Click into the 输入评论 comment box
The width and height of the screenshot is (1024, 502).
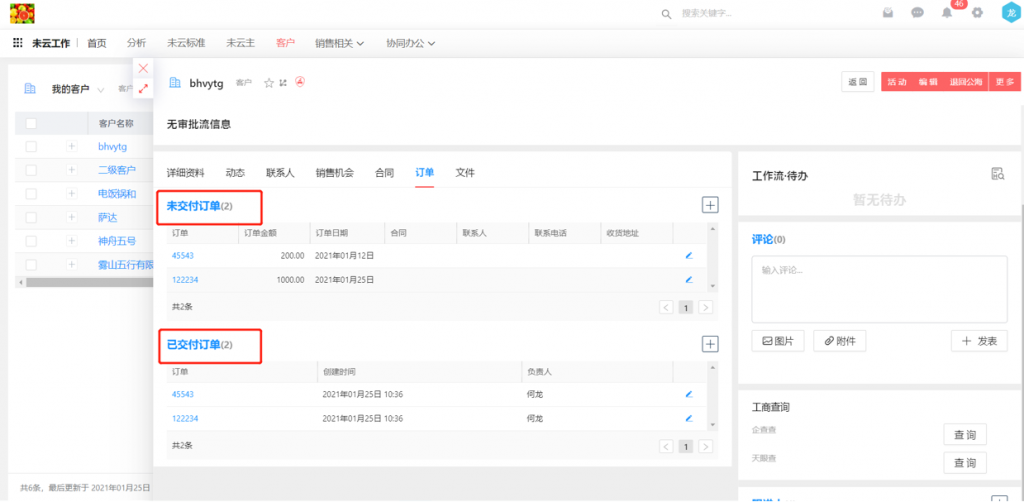879,287
